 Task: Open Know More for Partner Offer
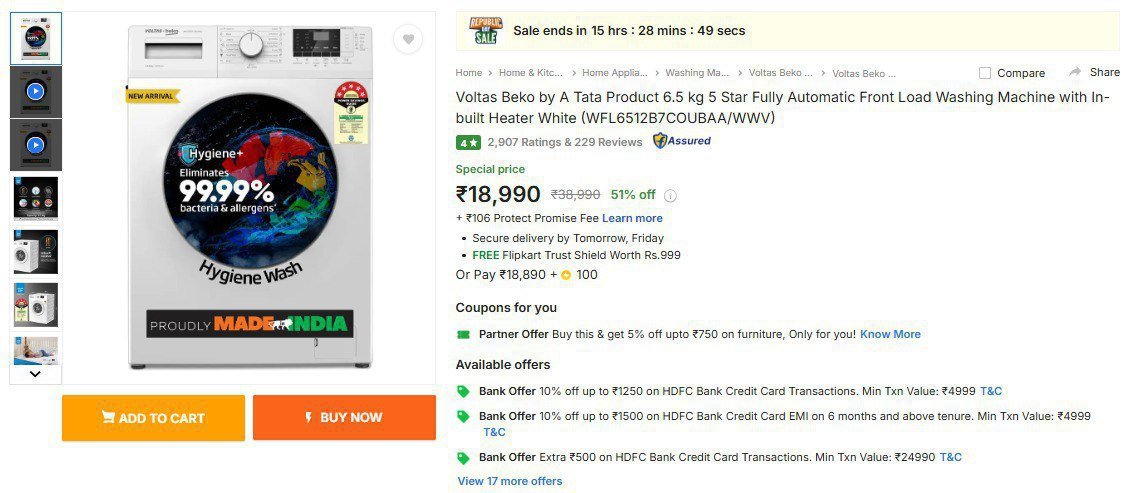(890, 334)
